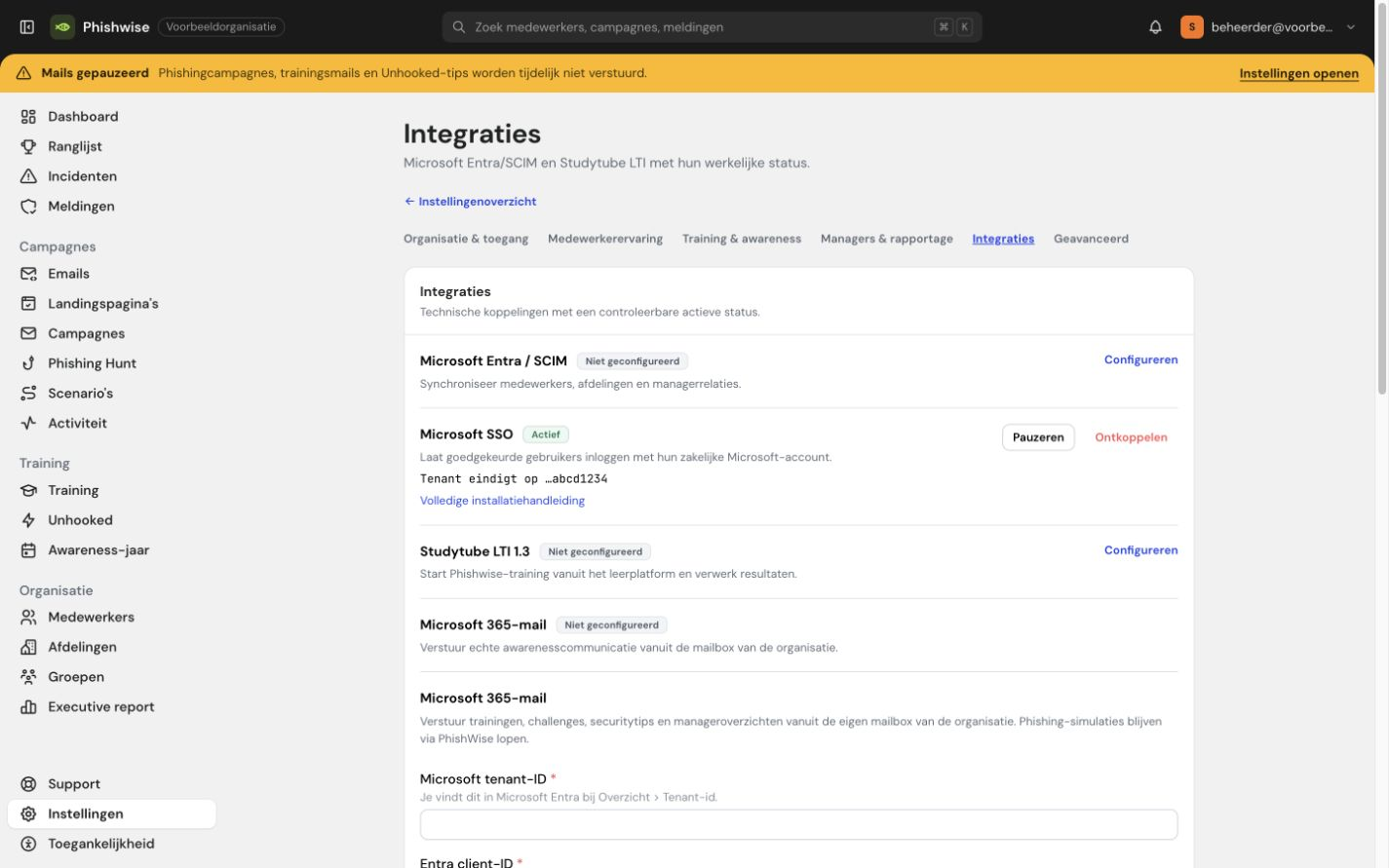Click Niet geconfigureerd badge beside Microsoft Entra

point(632,361)
